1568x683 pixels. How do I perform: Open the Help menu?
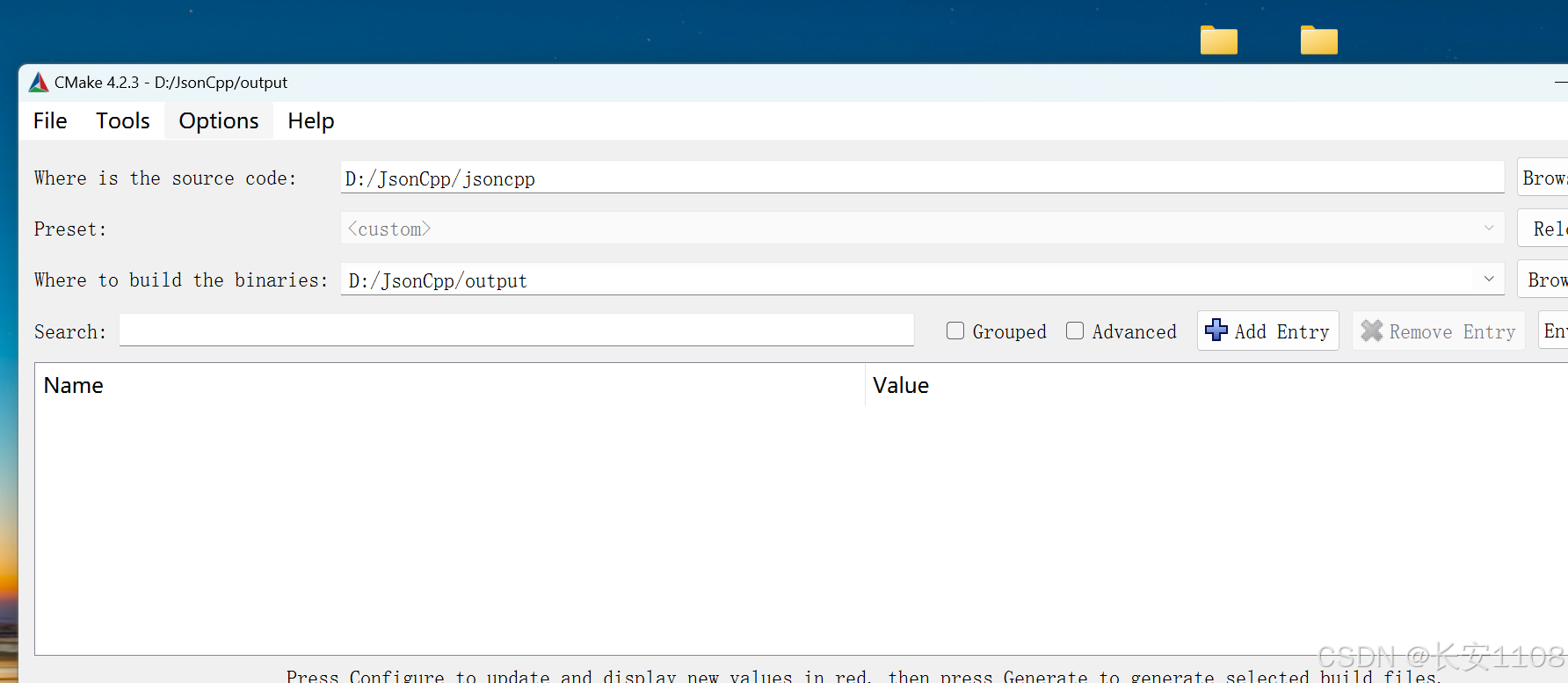(x=311, y=120)
